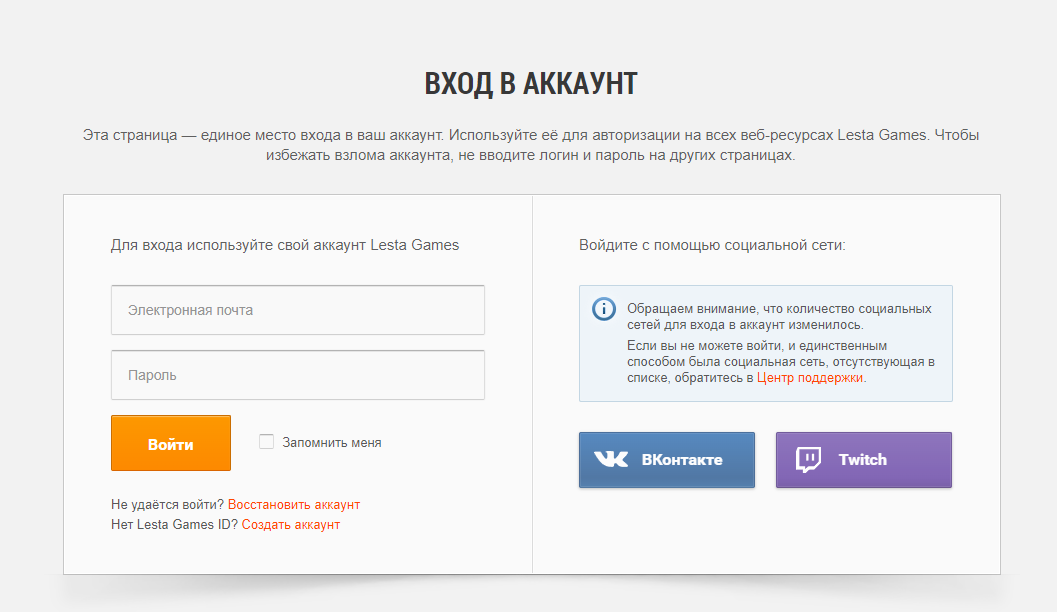Image resolution: width=1057 pixels, height=612 pixels.
Task: Follow the Создать аккаунт link
Action: point(290,525)
